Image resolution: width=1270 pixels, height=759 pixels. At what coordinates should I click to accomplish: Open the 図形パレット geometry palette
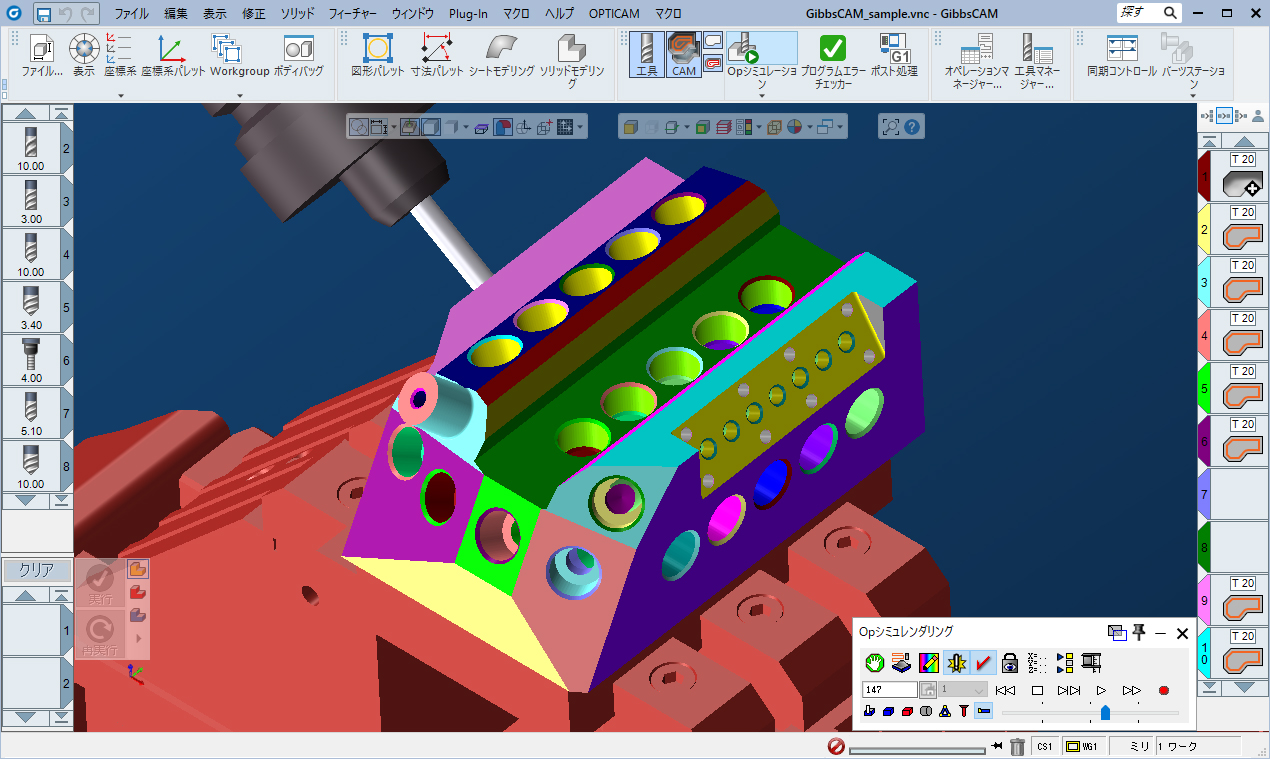point(377,56)
